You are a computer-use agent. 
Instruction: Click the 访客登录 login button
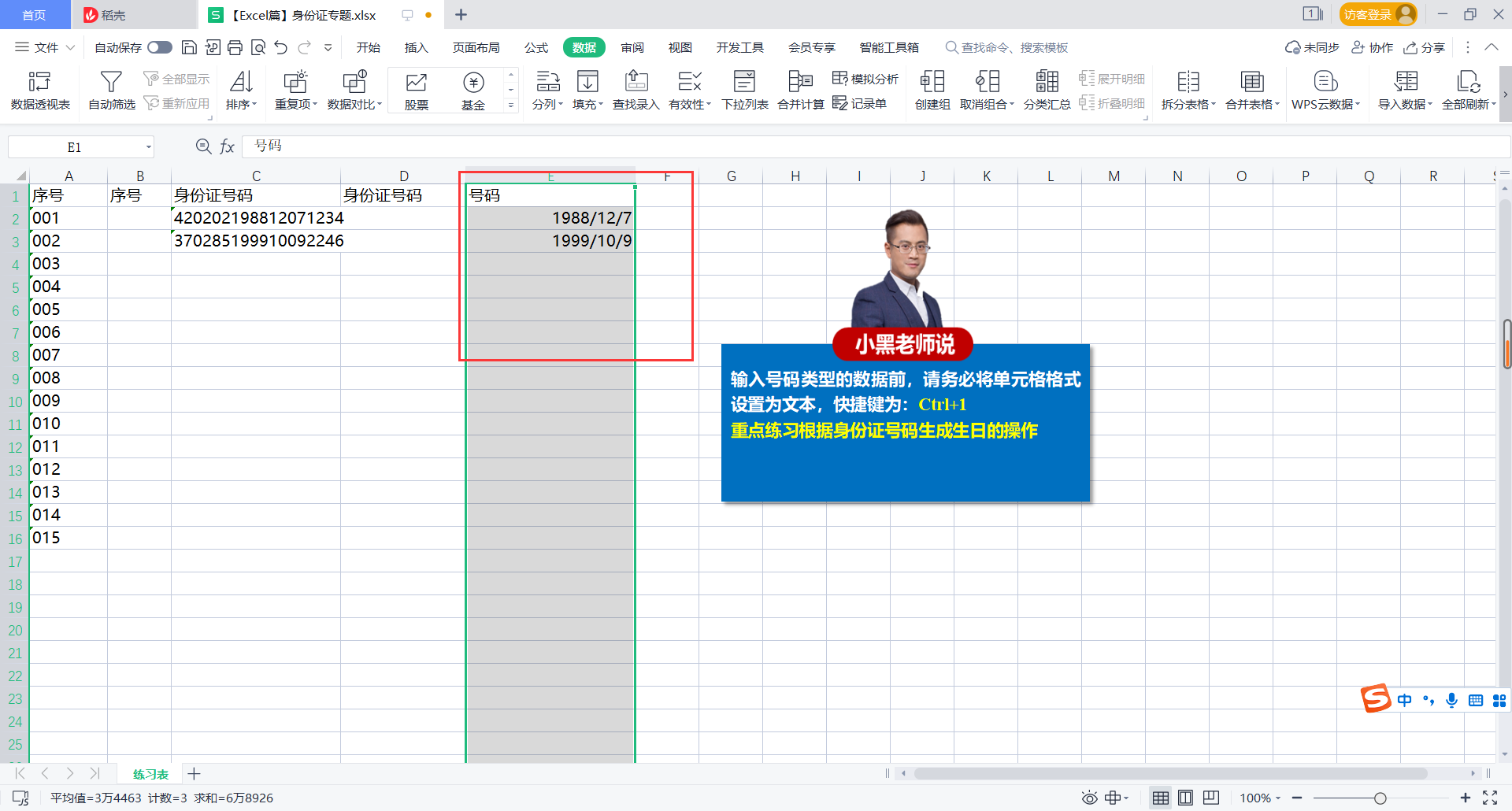pos(1368,14)
